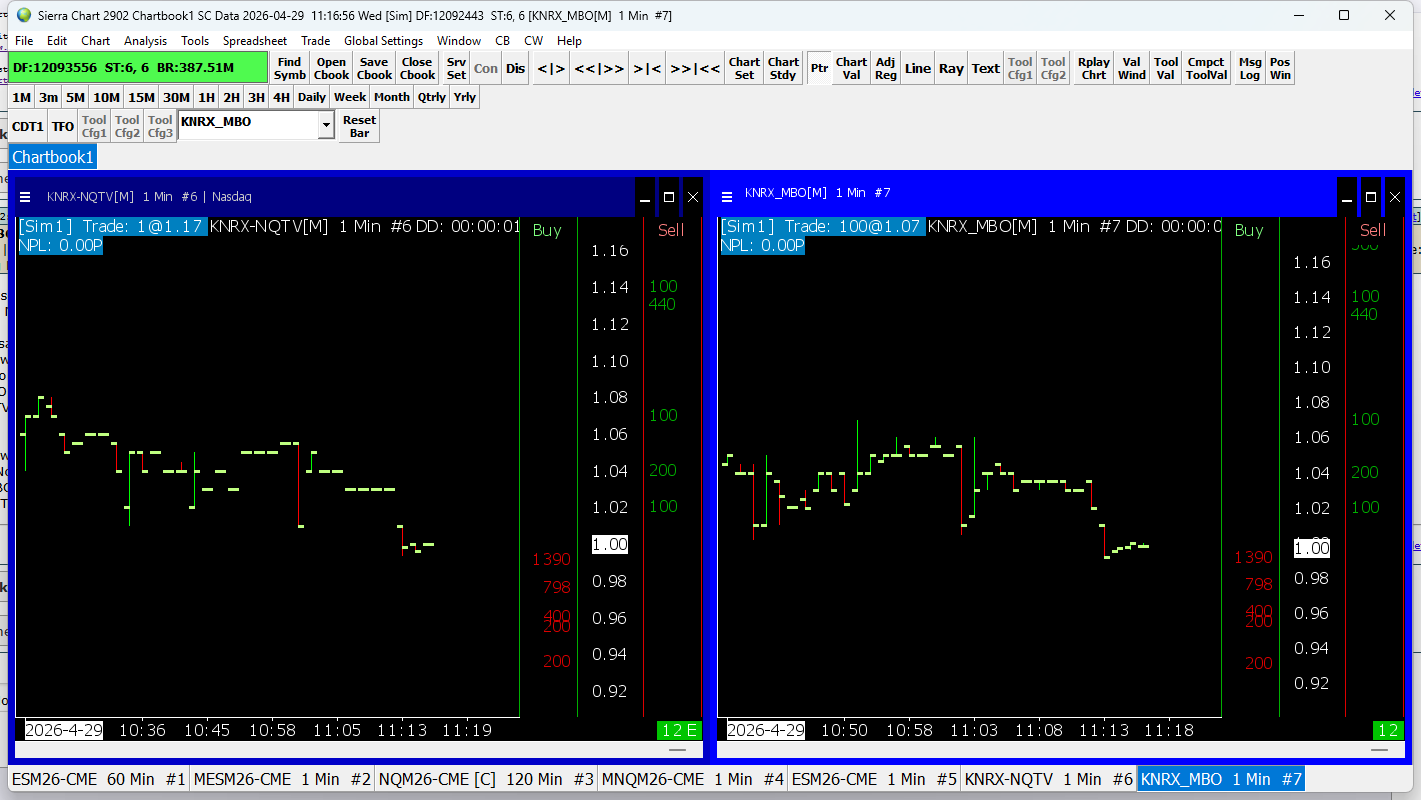This screenshot has width=1421, height=800.
Task: Click the >|< compress spacing button
Action: [647, 68]
